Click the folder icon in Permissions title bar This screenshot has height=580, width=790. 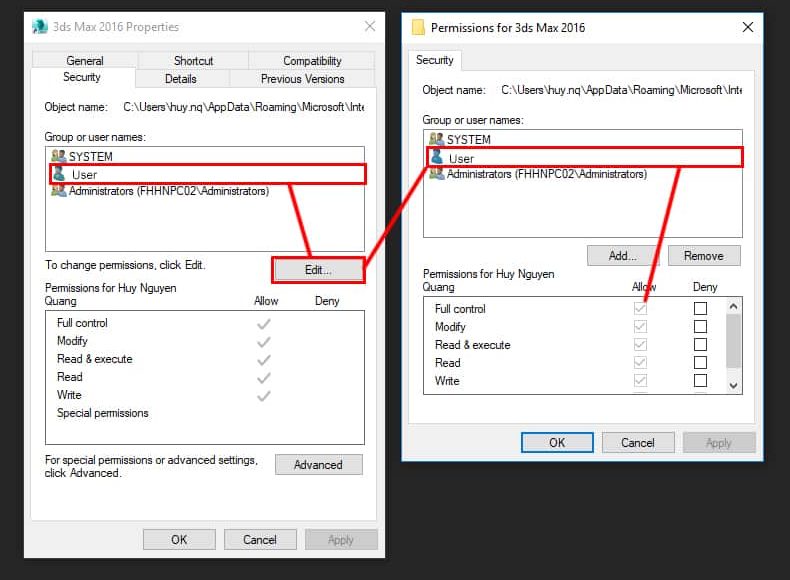click(x=418, y=27)
